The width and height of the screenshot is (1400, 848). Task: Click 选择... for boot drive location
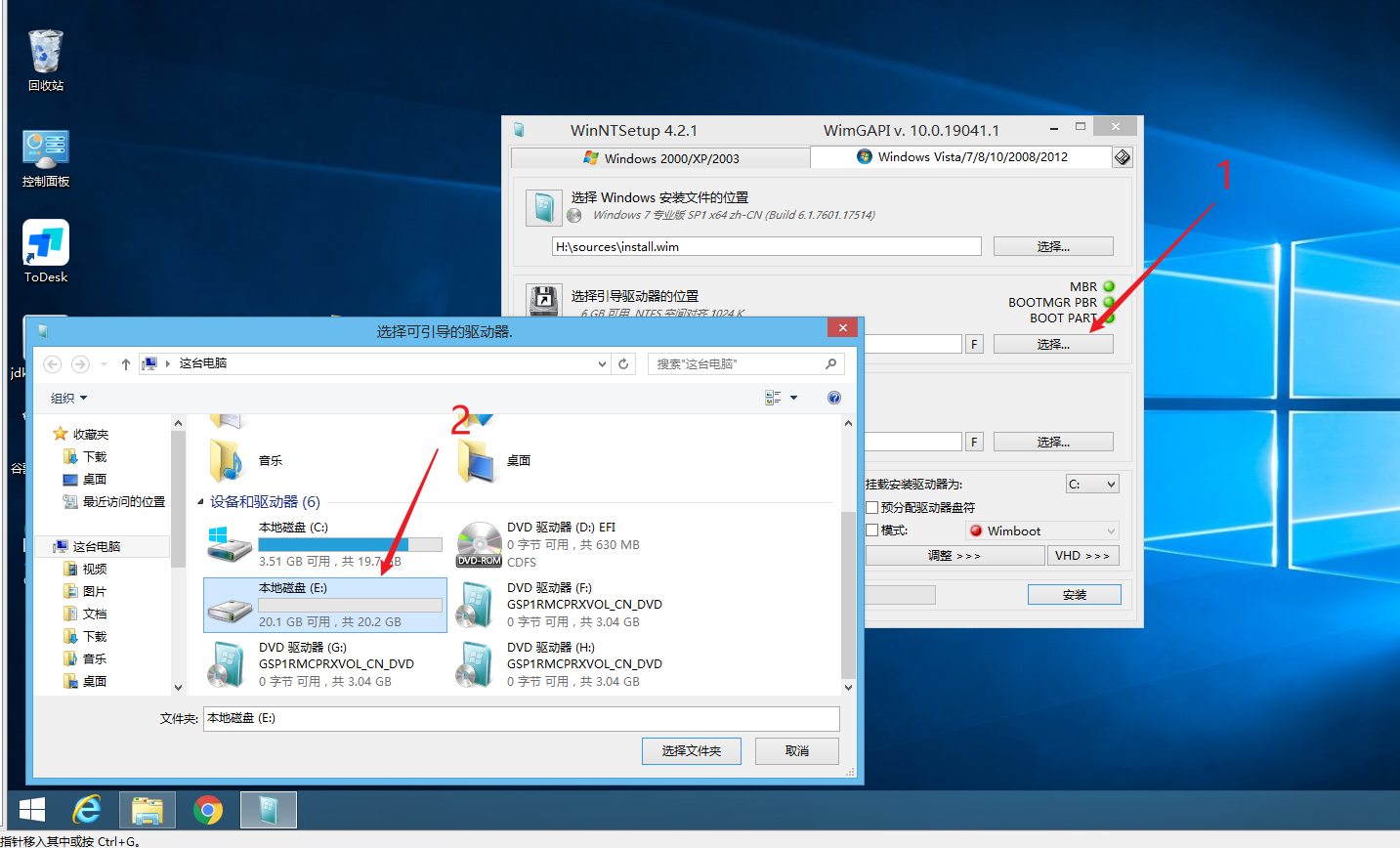(1053, 344)
